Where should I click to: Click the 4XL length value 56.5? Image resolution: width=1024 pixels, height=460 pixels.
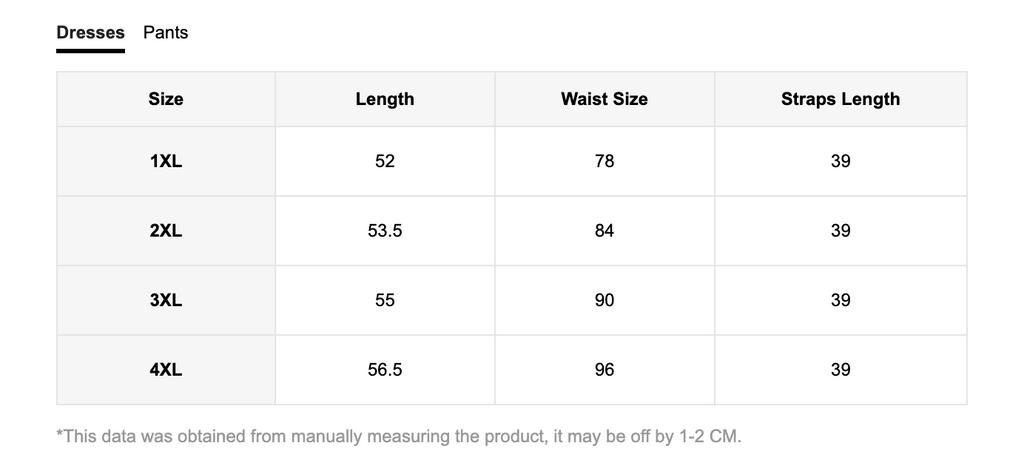click(385, 370)
